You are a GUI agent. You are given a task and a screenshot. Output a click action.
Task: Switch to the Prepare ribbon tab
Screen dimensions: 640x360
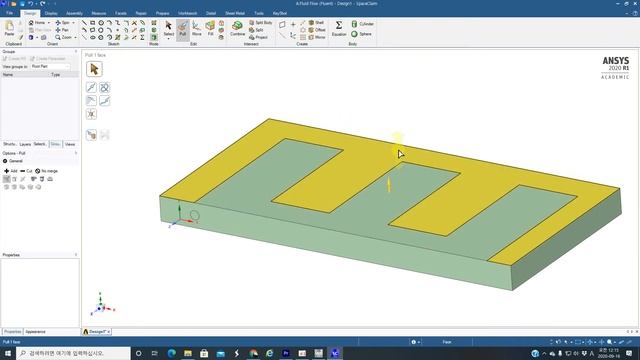162,13
